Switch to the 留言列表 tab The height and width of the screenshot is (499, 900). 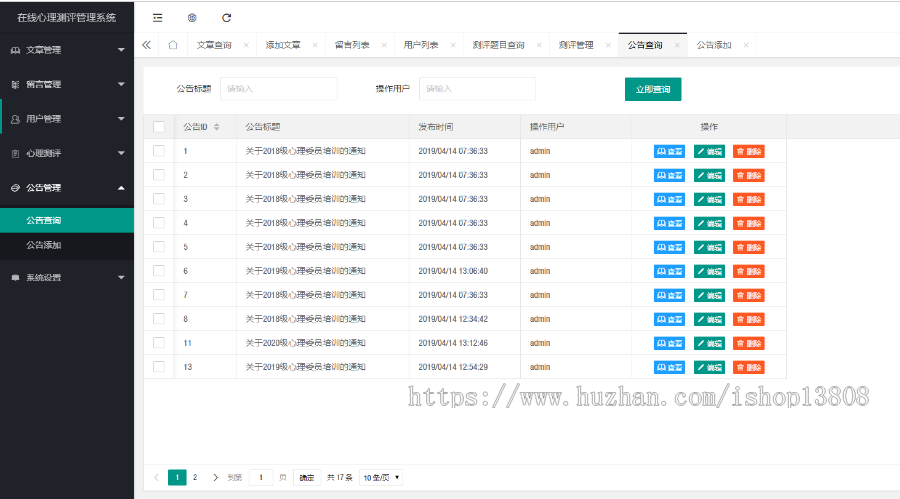[x=352, y=45]
